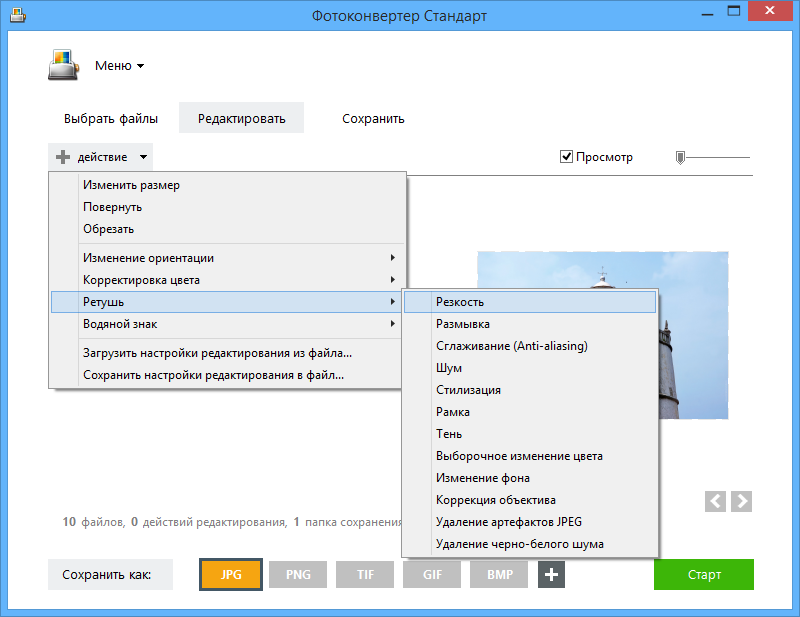Image resolution: width=800 pixels, height=617 pixels.
Task: Choose Обрезать action
Action: [x=228, y=229]
